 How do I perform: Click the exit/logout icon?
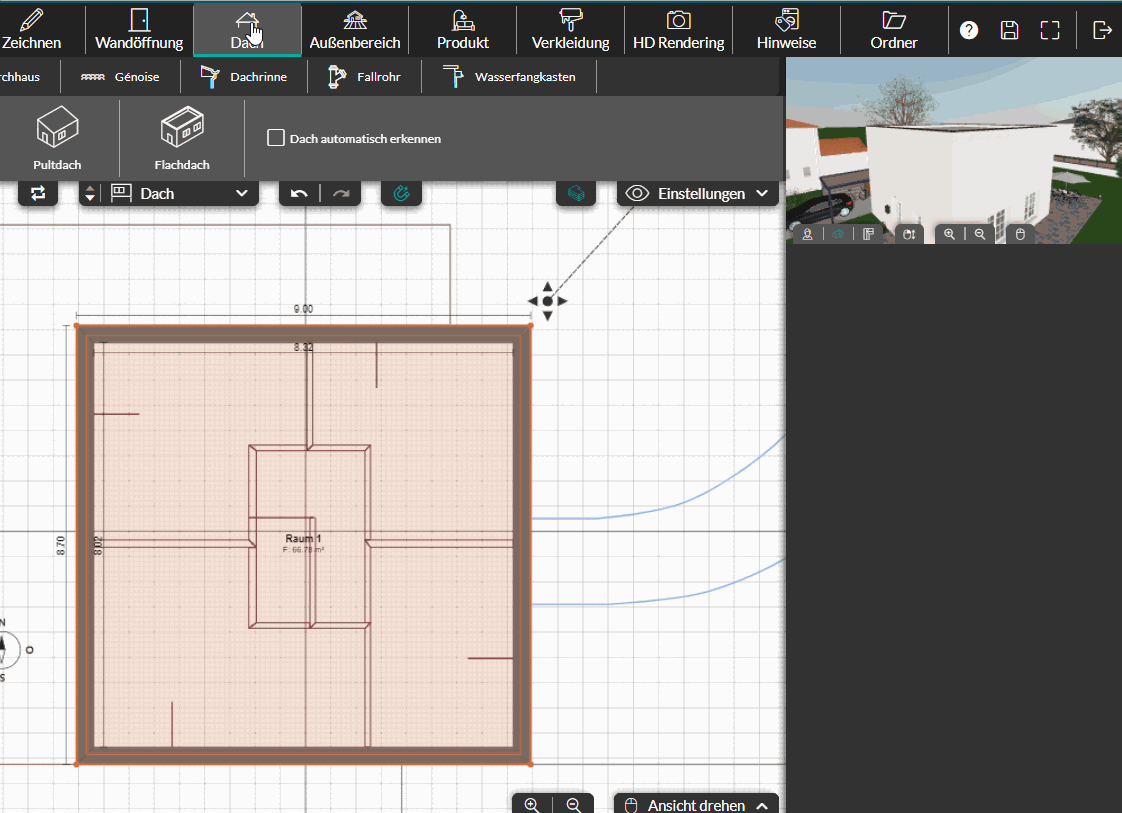coord(1102,30)
